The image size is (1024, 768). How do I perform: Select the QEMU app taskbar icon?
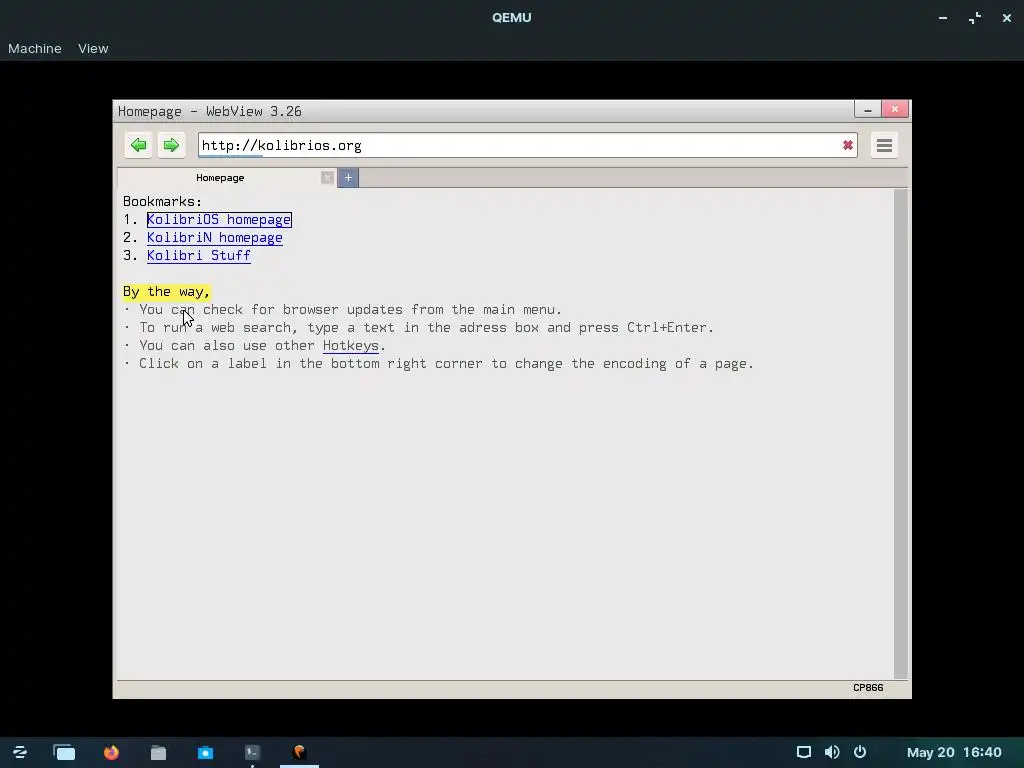(x=299, y=752)
